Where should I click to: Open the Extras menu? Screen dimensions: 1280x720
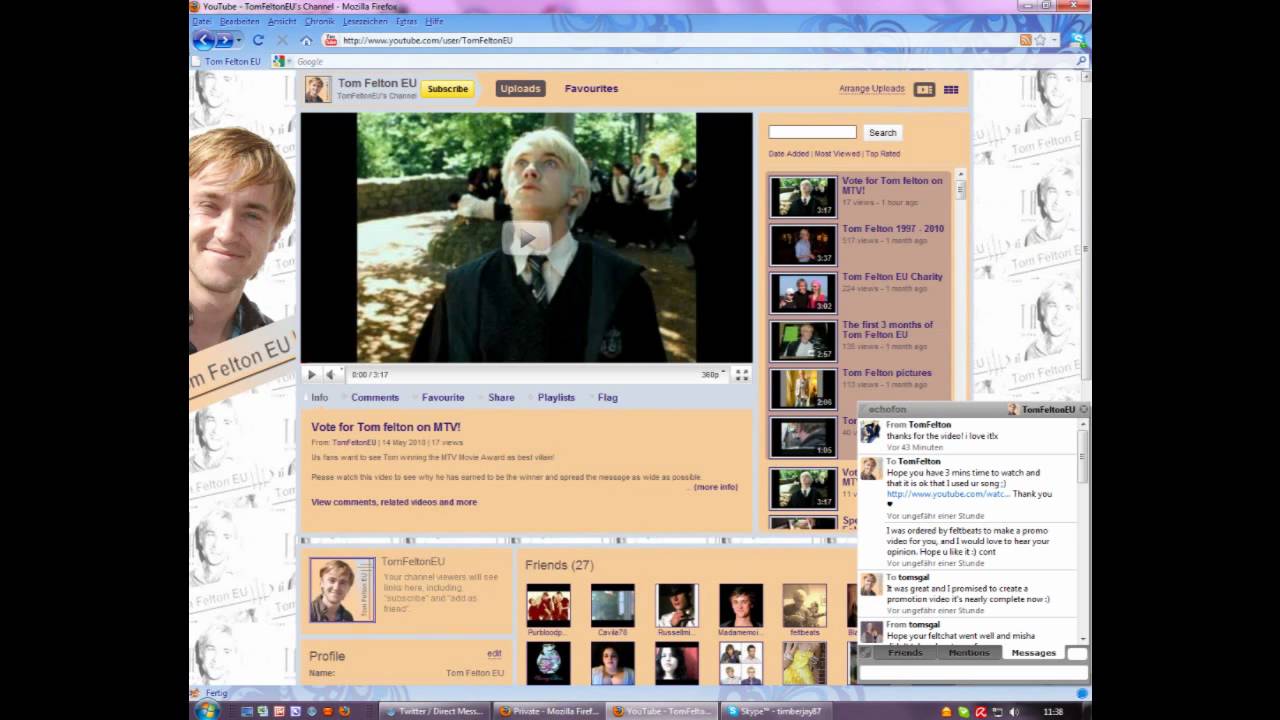(406, 21)
